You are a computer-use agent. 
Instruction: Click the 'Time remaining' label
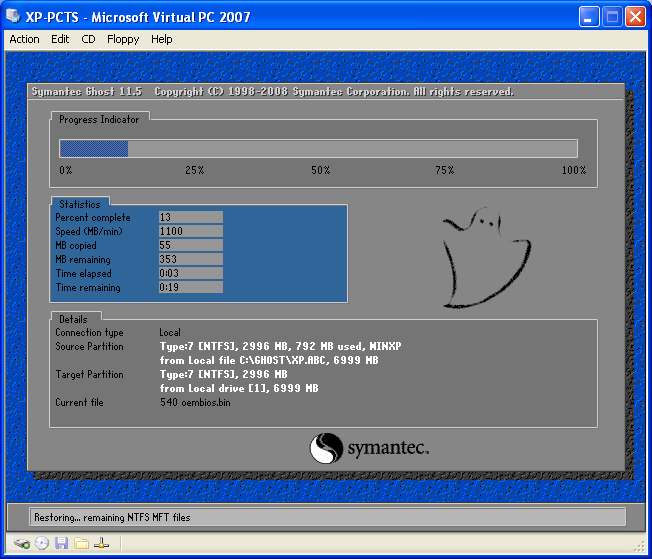pos(88,287)
